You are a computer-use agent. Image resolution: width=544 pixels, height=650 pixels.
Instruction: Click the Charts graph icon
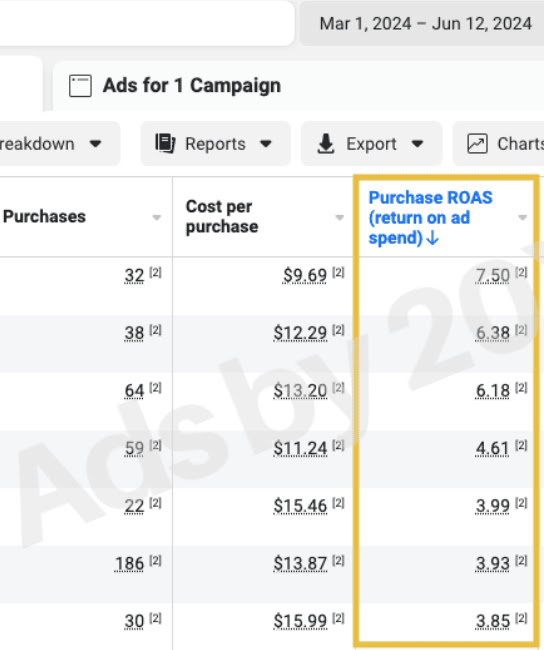(x=477, y=144)
